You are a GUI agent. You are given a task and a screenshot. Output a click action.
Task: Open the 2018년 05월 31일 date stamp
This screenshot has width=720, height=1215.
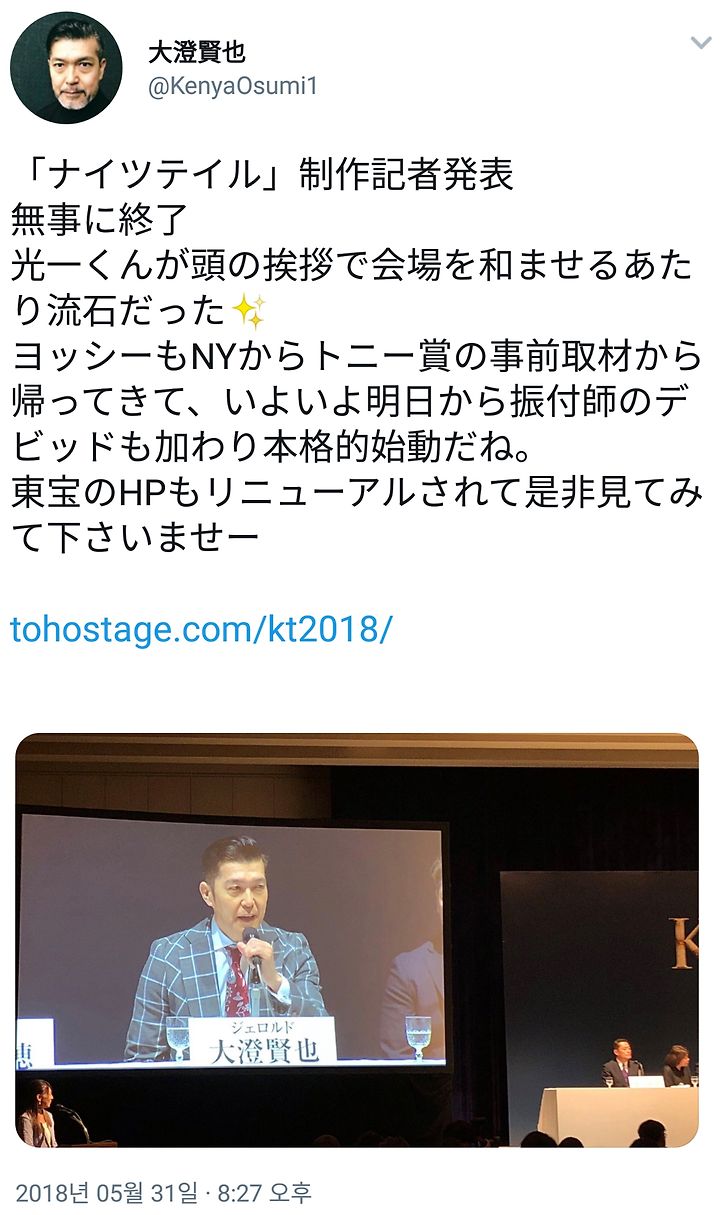coord(107,1192)
